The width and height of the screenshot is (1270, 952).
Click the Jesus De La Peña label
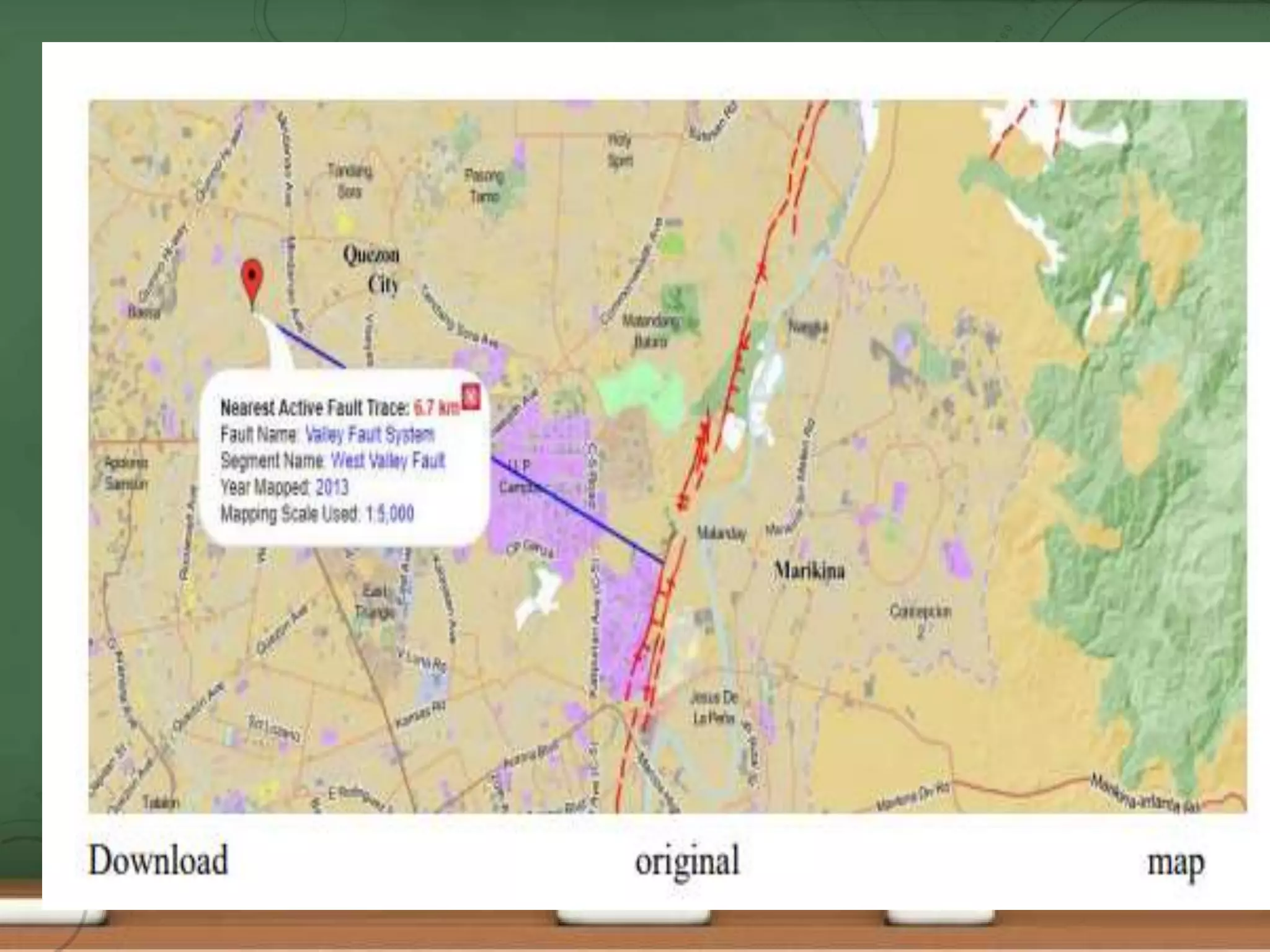713,708
